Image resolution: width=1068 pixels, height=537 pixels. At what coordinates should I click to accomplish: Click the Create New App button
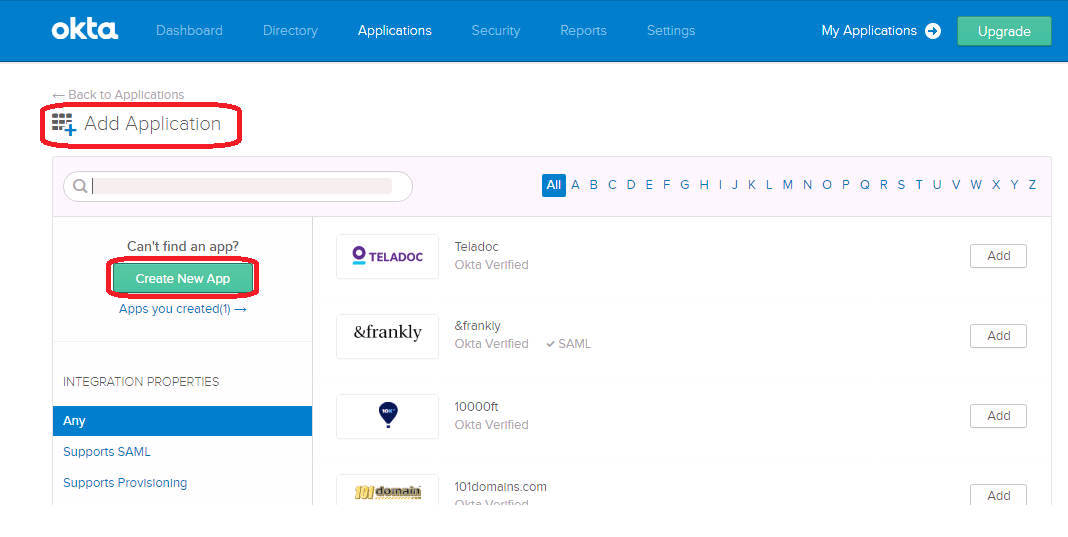[x=183, y=279]
